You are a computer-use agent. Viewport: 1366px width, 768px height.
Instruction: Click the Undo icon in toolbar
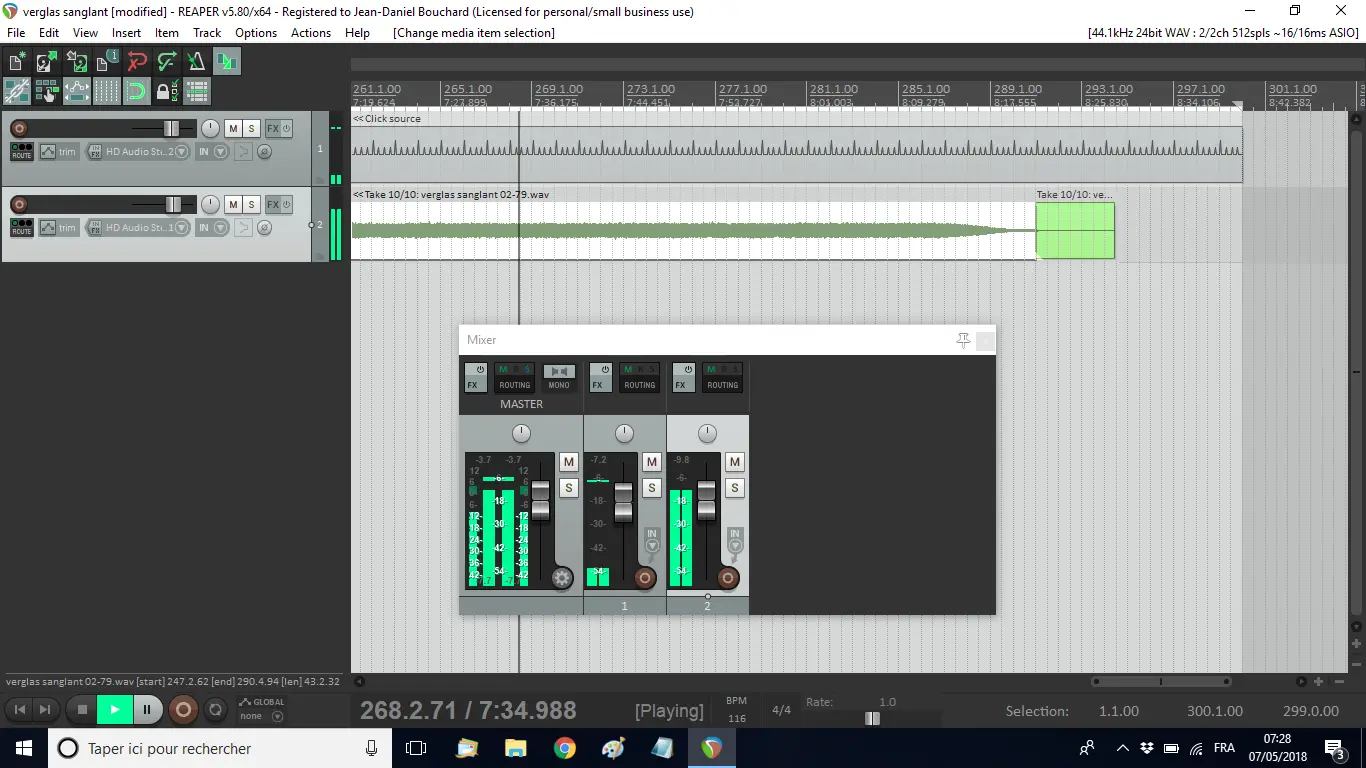click(137, 62)
